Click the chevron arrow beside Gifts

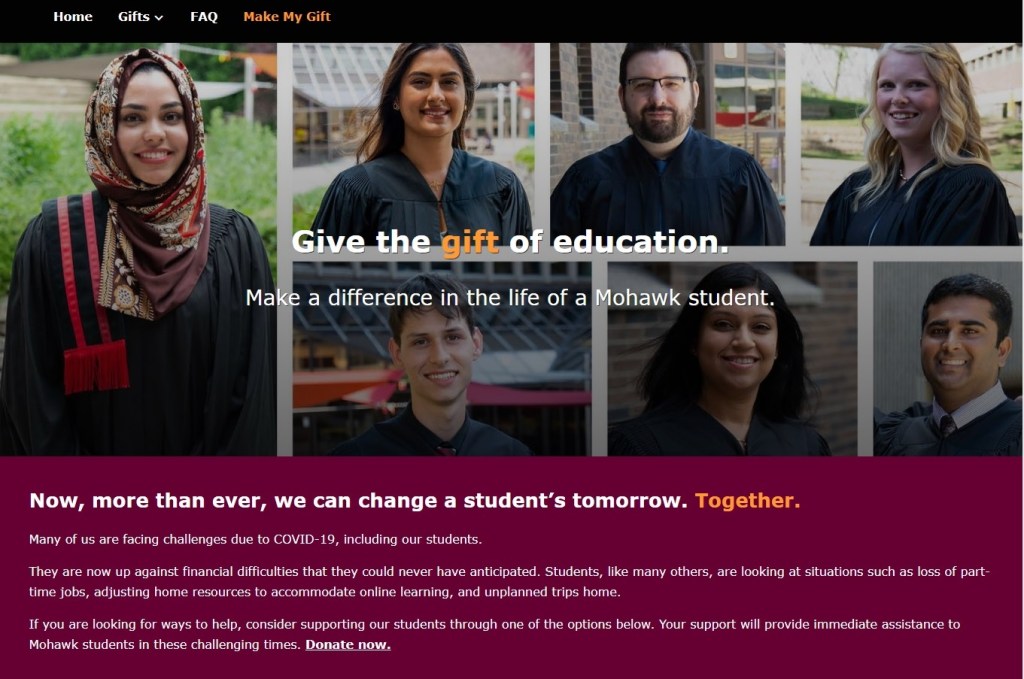(159, 18)
